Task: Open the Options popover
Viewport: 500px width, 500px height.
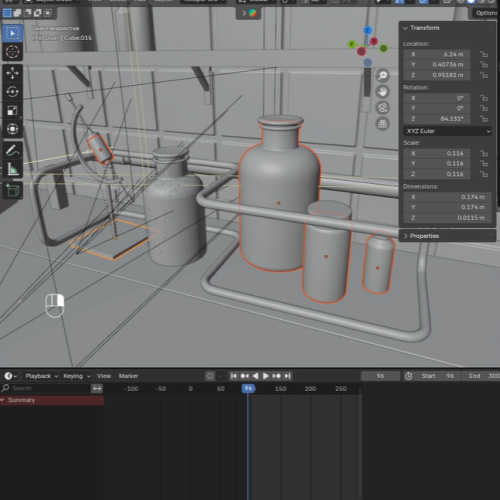Action: tap(486, 13)
